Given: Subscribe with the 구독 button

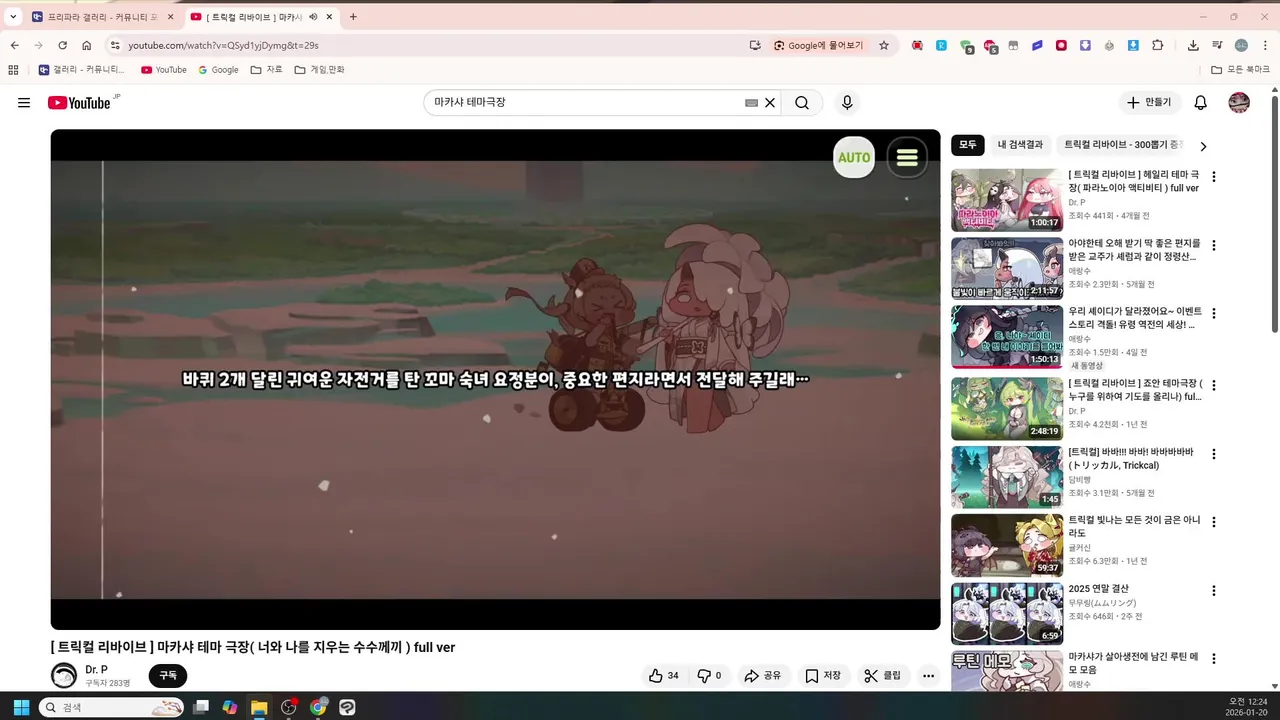Looking at the screenshot, I should click(168, 676).
